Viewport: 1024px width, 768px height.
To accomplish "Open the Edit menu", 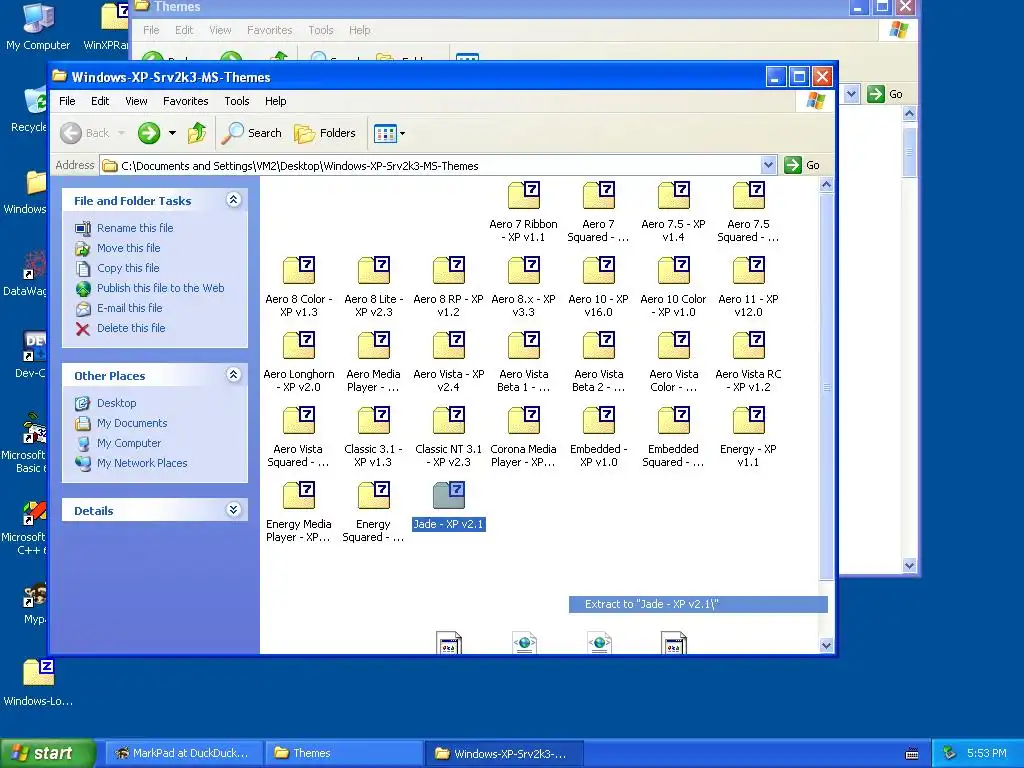I will [x=100, y=101].
